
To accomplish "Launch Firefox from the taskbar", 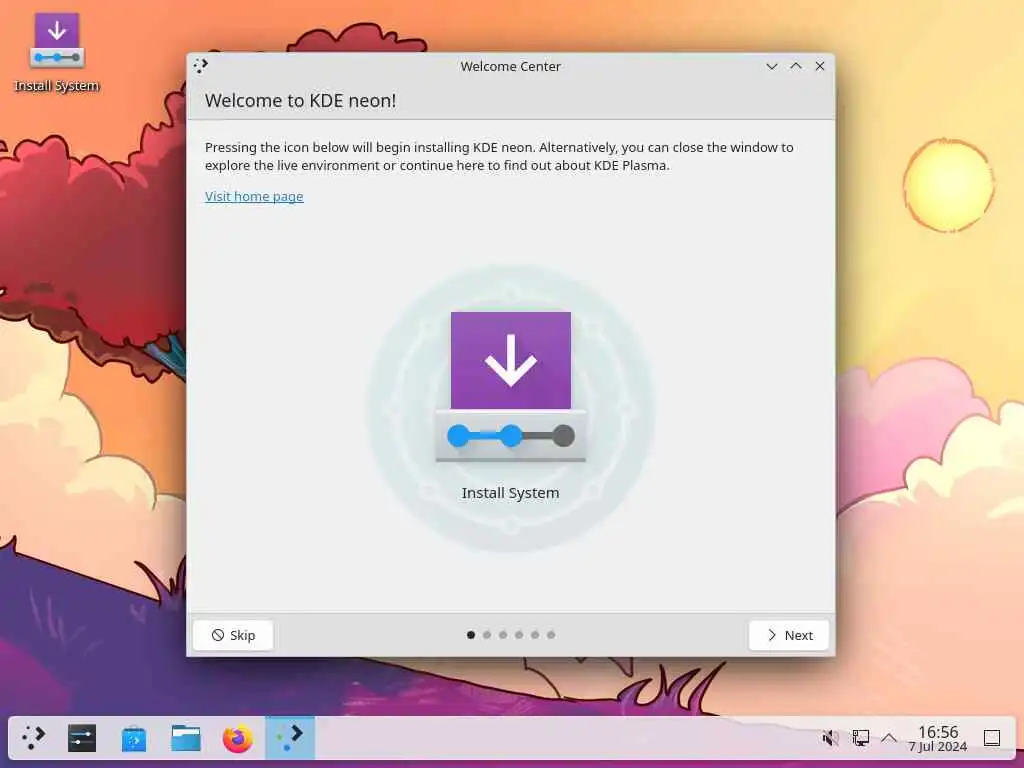I will pos(238,738).
